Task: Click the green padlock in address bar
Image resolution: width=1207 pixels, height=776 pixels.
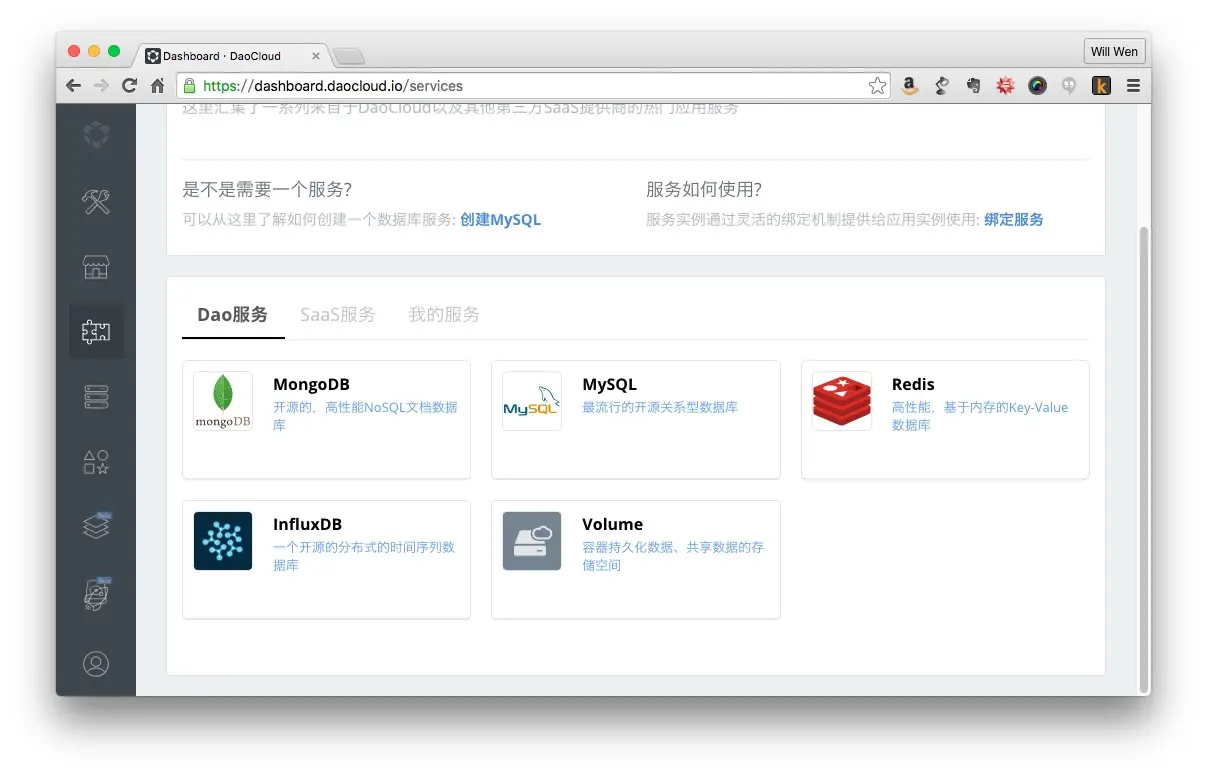Action: click(x=190, y=86)
